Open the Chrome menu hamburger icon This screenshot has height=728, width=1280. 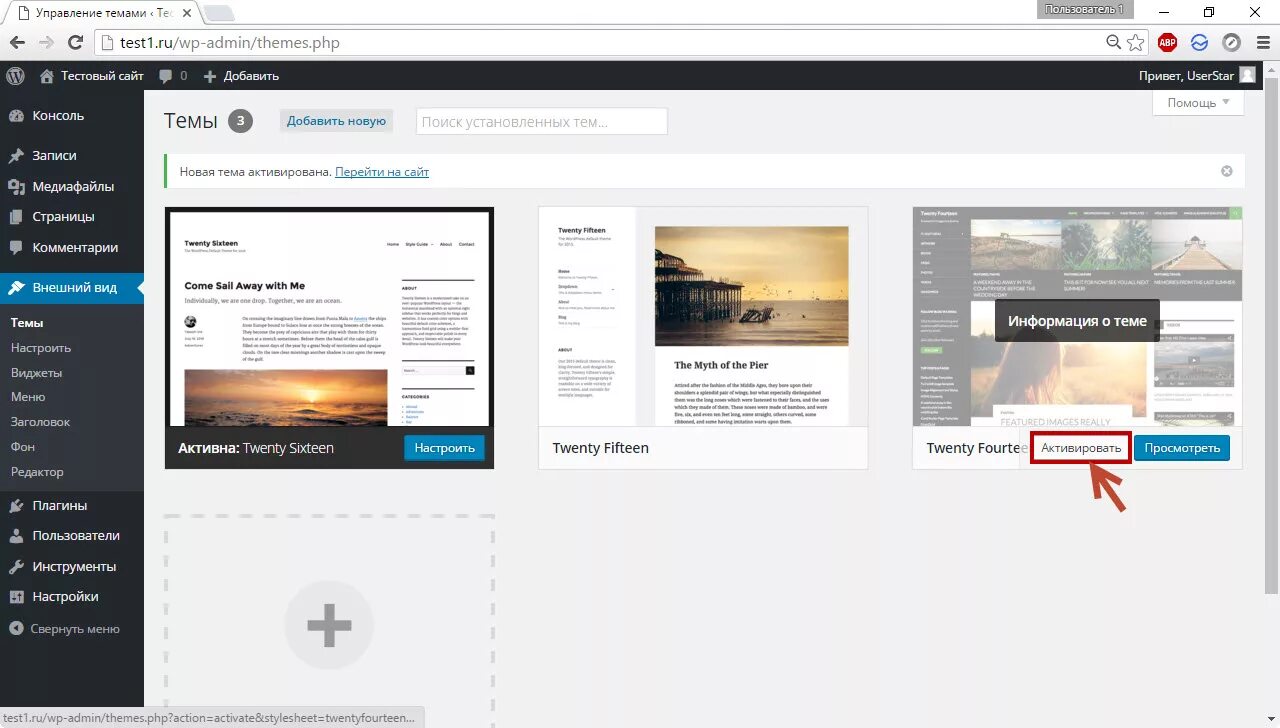click(x=1261, y=42)
